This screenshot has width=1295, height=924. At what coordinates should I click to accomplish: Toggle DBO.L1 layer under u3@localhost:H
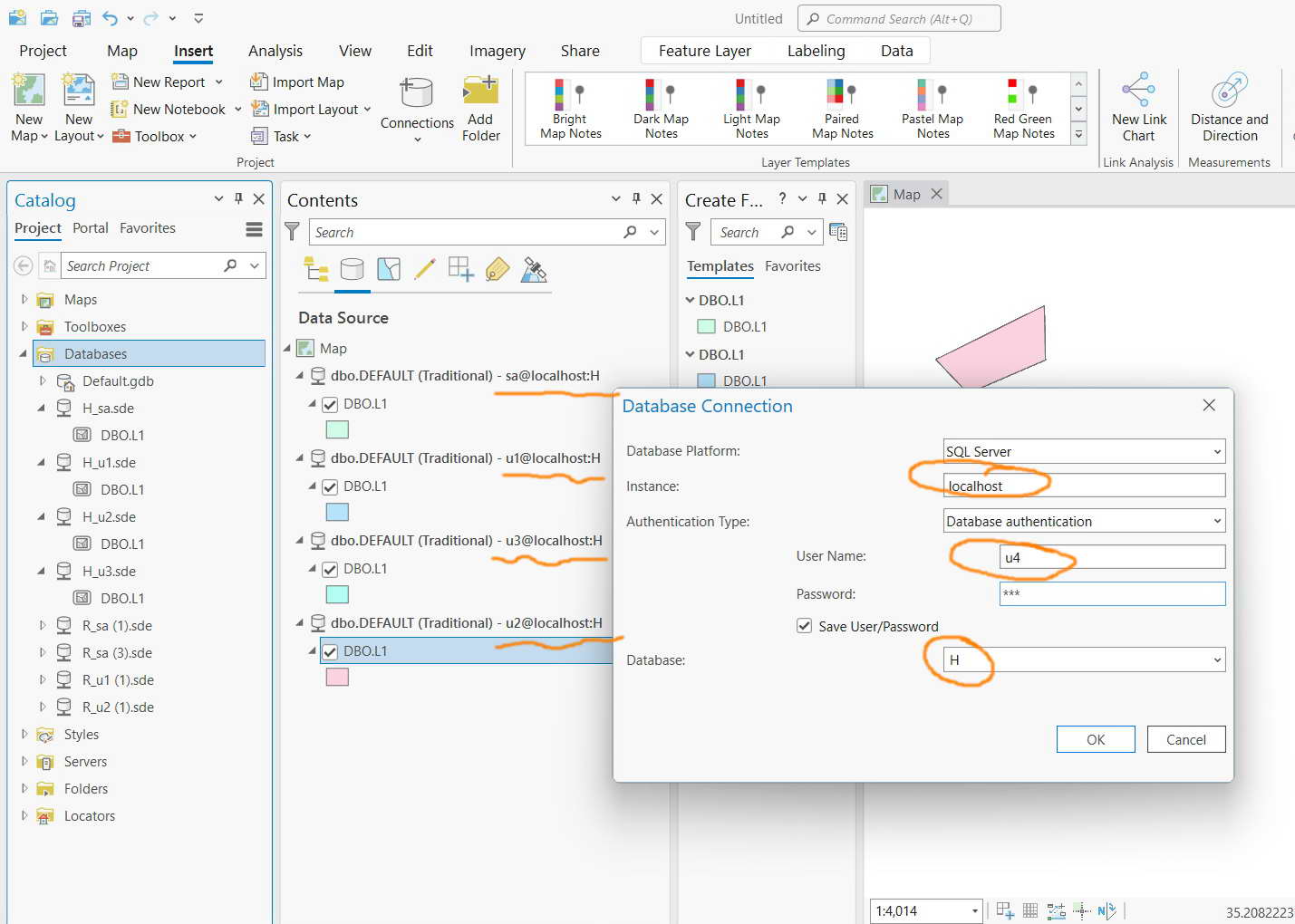point(330,570)
